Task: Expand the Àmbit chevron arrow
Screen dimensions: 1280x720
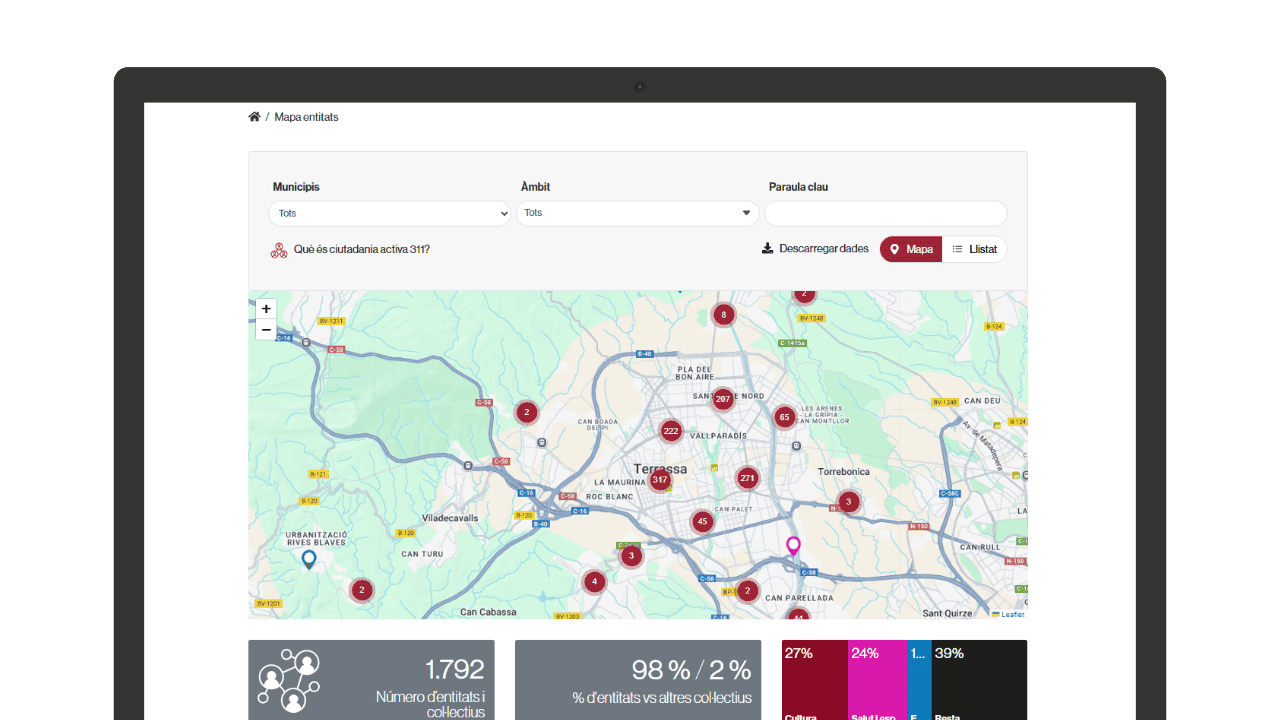Action: 746,213
